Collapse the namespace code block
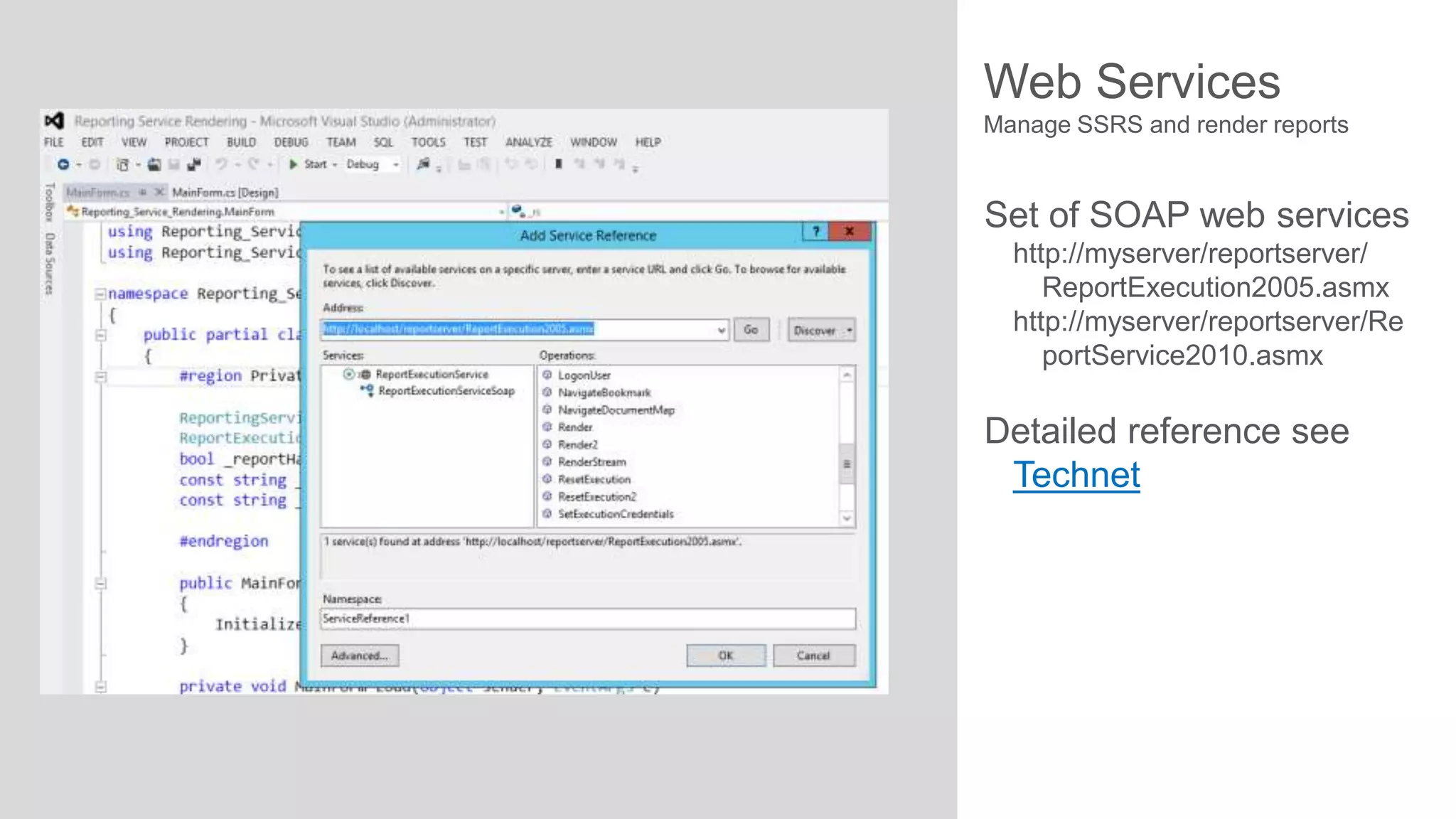Screen dimensions: 1456x819 (101, 294)
